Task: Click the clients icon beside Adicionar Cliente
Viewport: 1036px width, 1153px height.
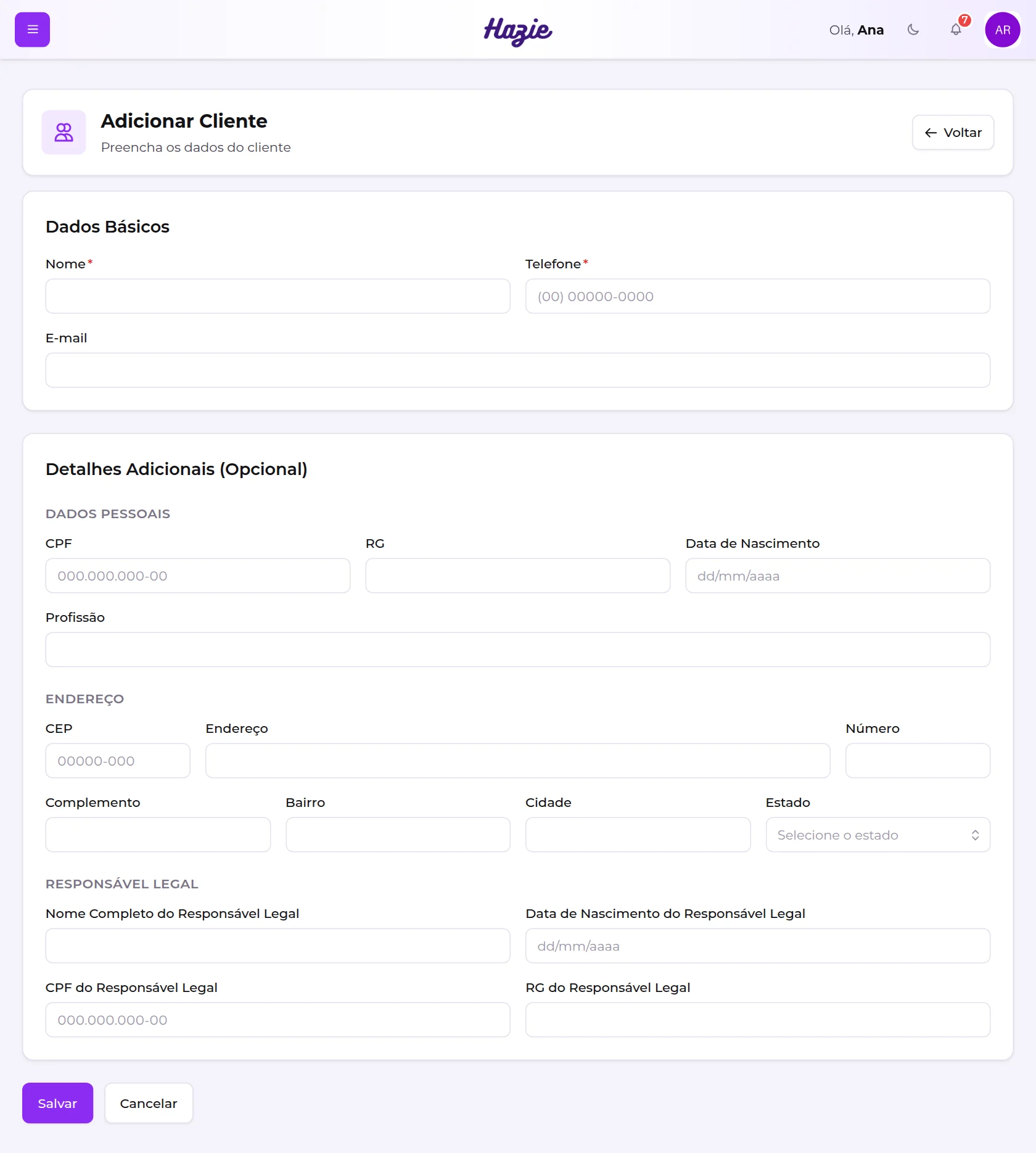Action: pyautogui.click(x=64, y=132)
